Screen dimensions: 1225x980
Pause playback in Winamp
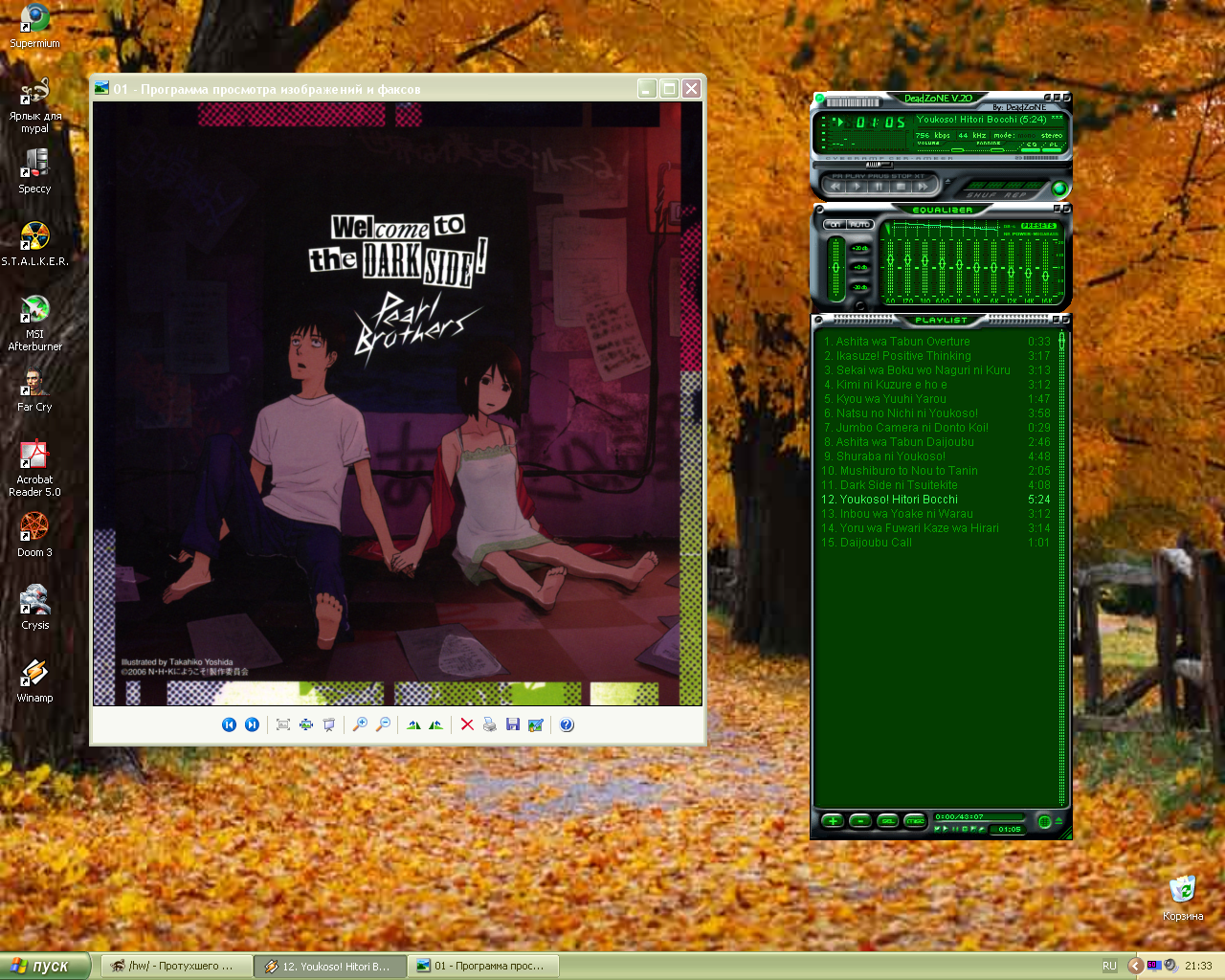(879, 187)
